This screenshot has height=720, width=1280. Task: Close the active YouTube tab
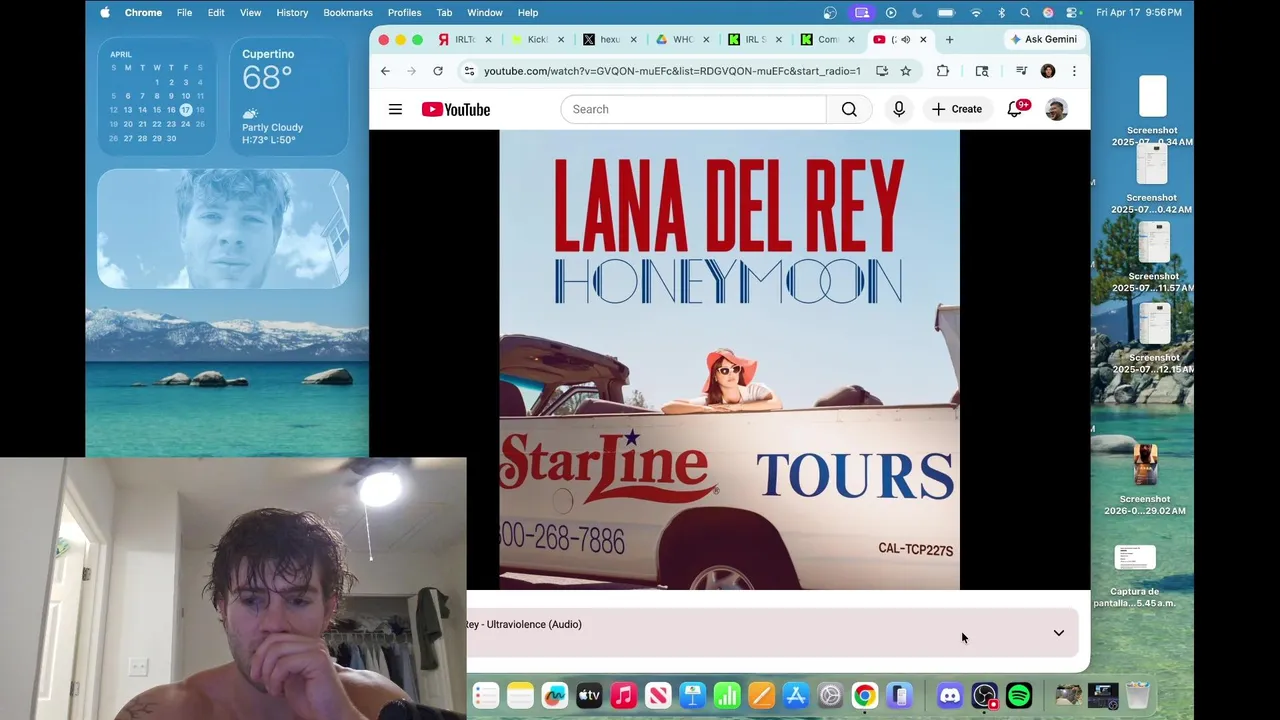[x=923, y=39]
